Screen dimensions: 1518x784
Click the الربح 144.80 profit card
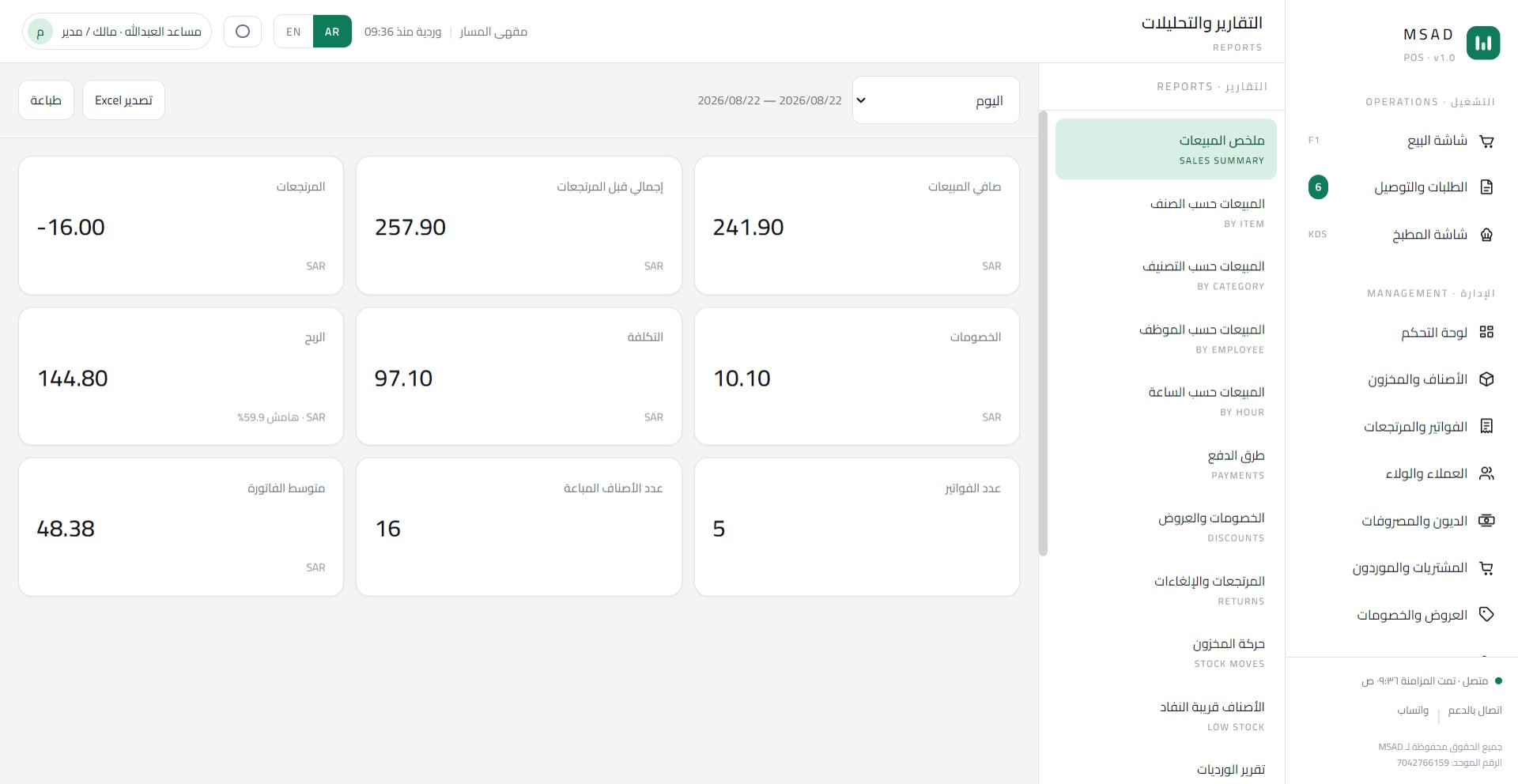181,376
